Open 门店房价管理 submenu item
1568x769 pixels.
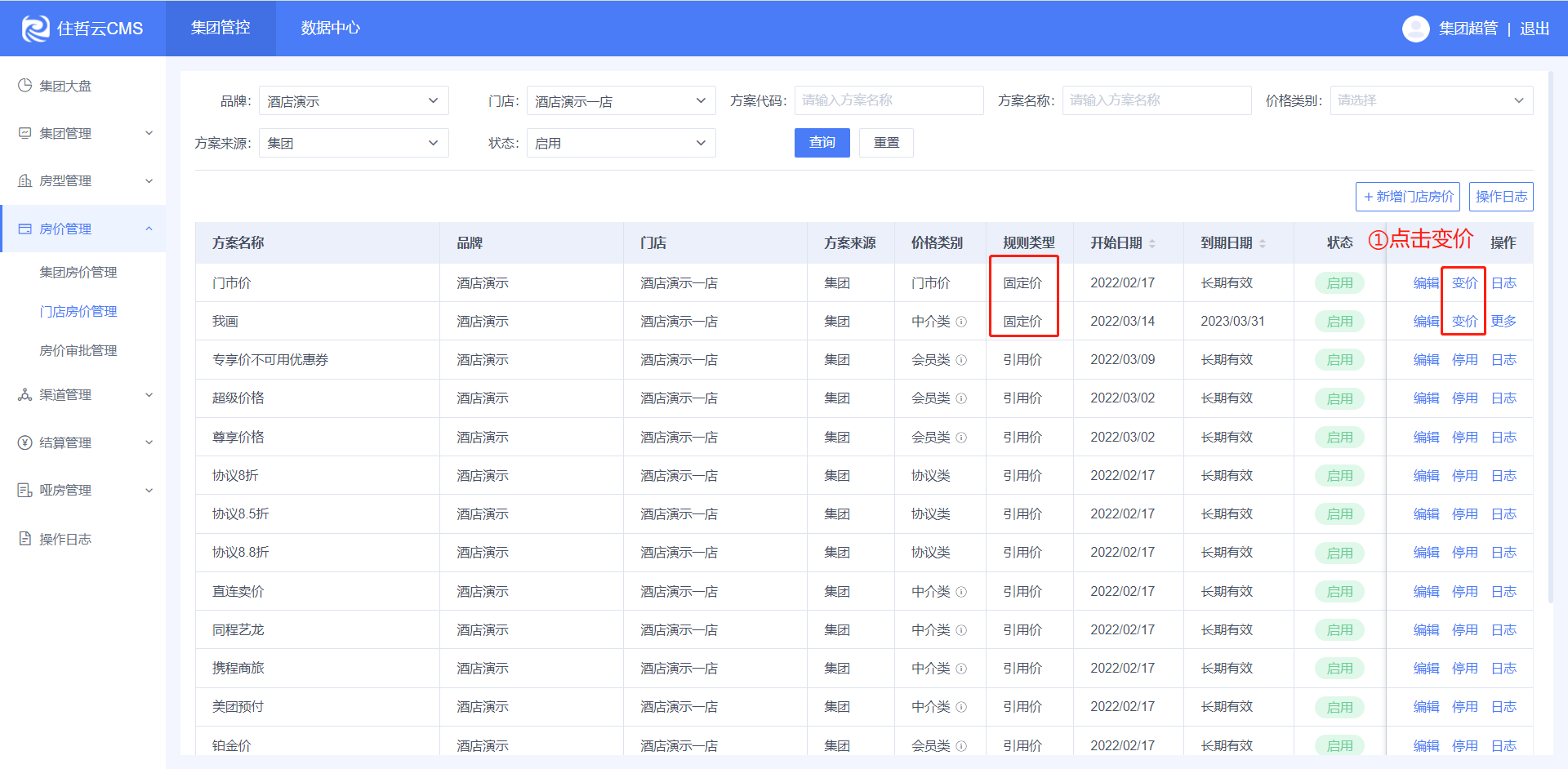point(78,311)
